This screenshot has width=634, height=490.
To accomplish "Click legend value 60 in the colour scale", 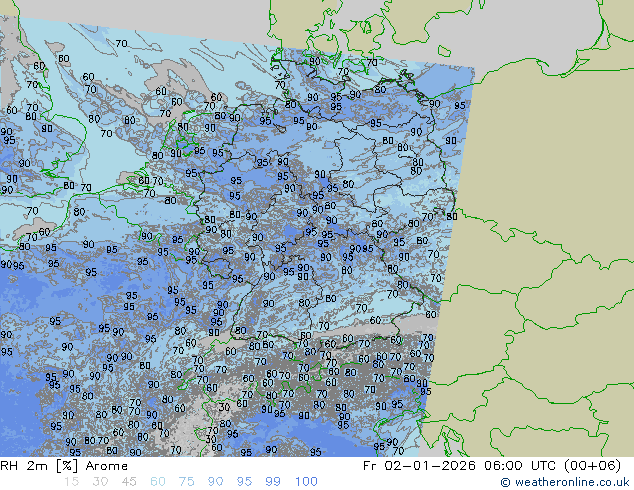I will coord(158,482).
